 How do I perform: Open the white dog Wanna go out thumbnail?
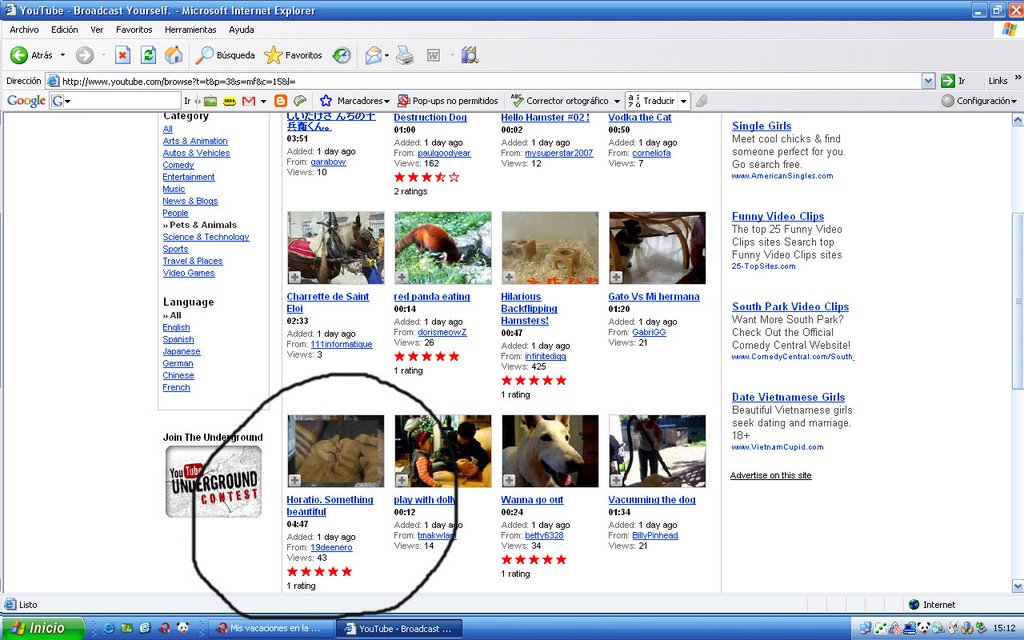pos(550,451)
